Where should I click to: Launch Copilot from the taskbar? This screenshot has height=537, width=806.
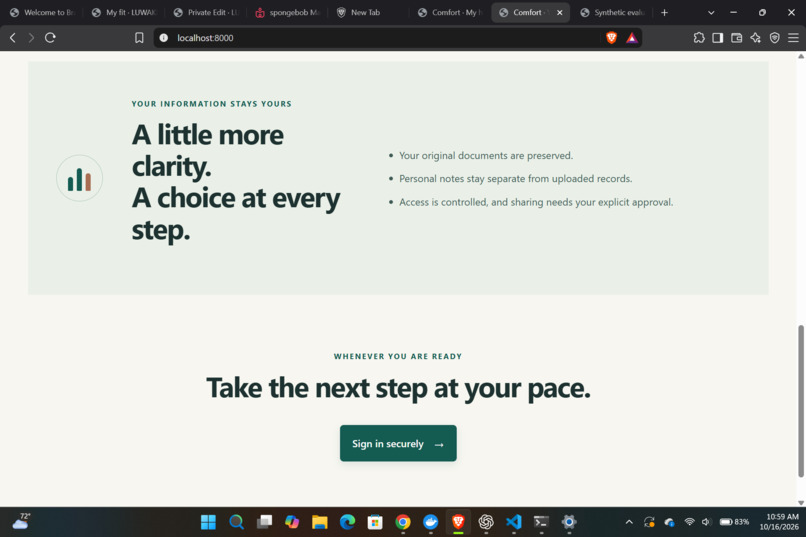292,522
